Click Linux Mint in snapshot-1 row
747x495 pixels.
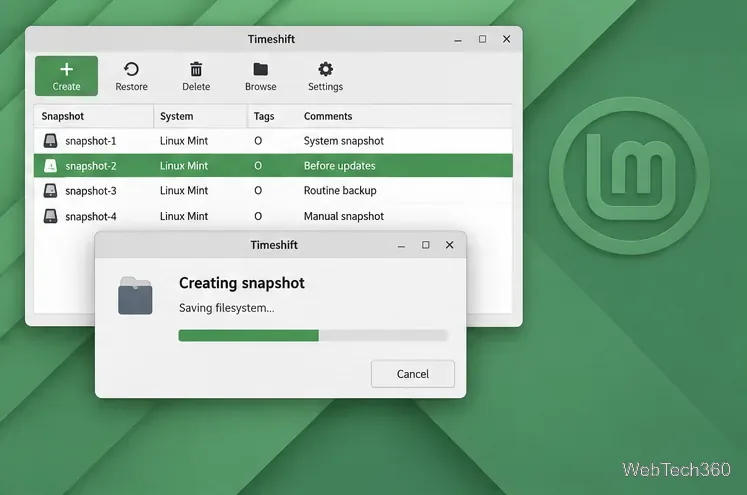pyautogui.click(x=184, y=141)
